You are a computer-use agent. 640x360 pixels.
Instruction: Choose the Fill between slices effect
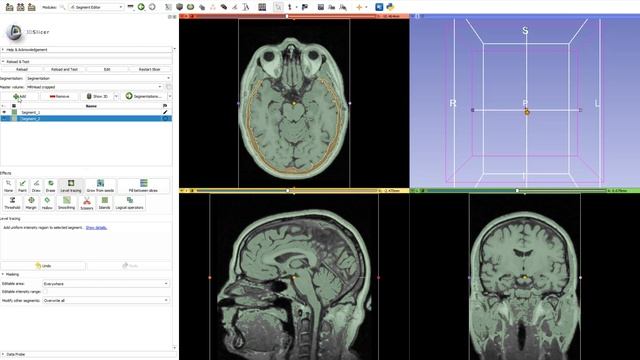(143, 186)
